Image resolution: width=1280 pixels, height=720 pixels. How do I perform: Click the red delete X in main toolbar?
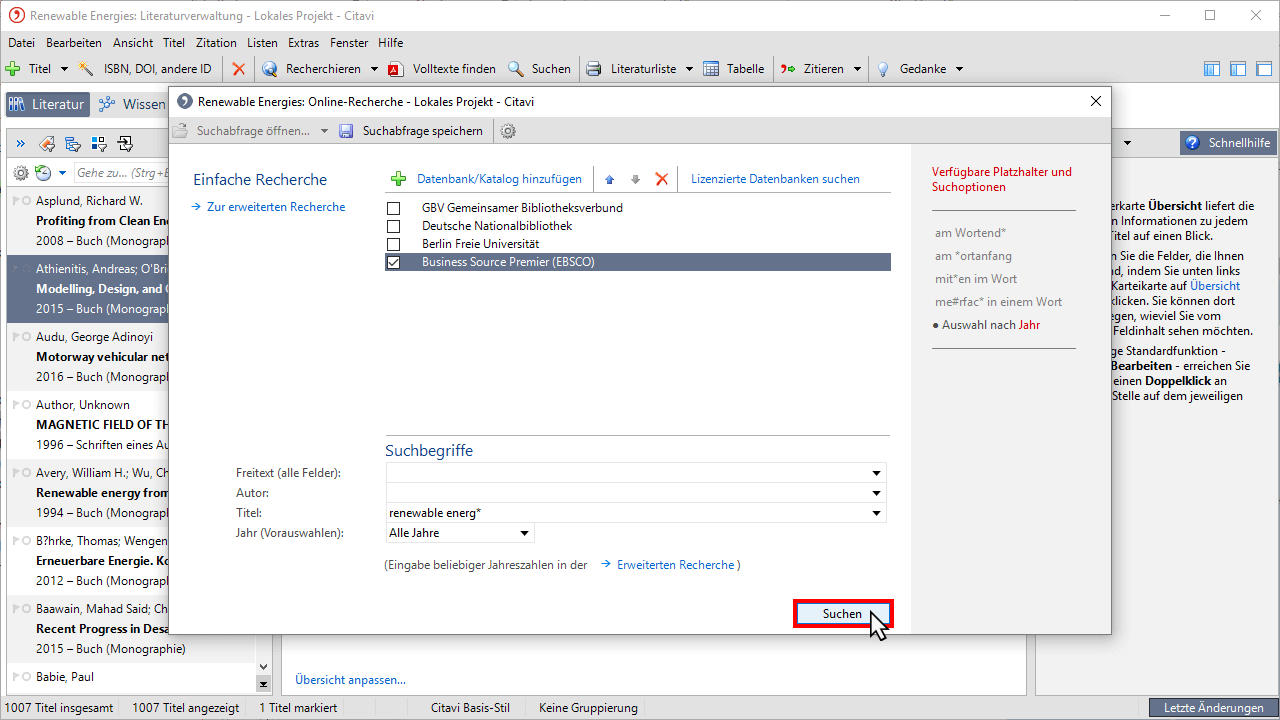click(x=238, y=69)
